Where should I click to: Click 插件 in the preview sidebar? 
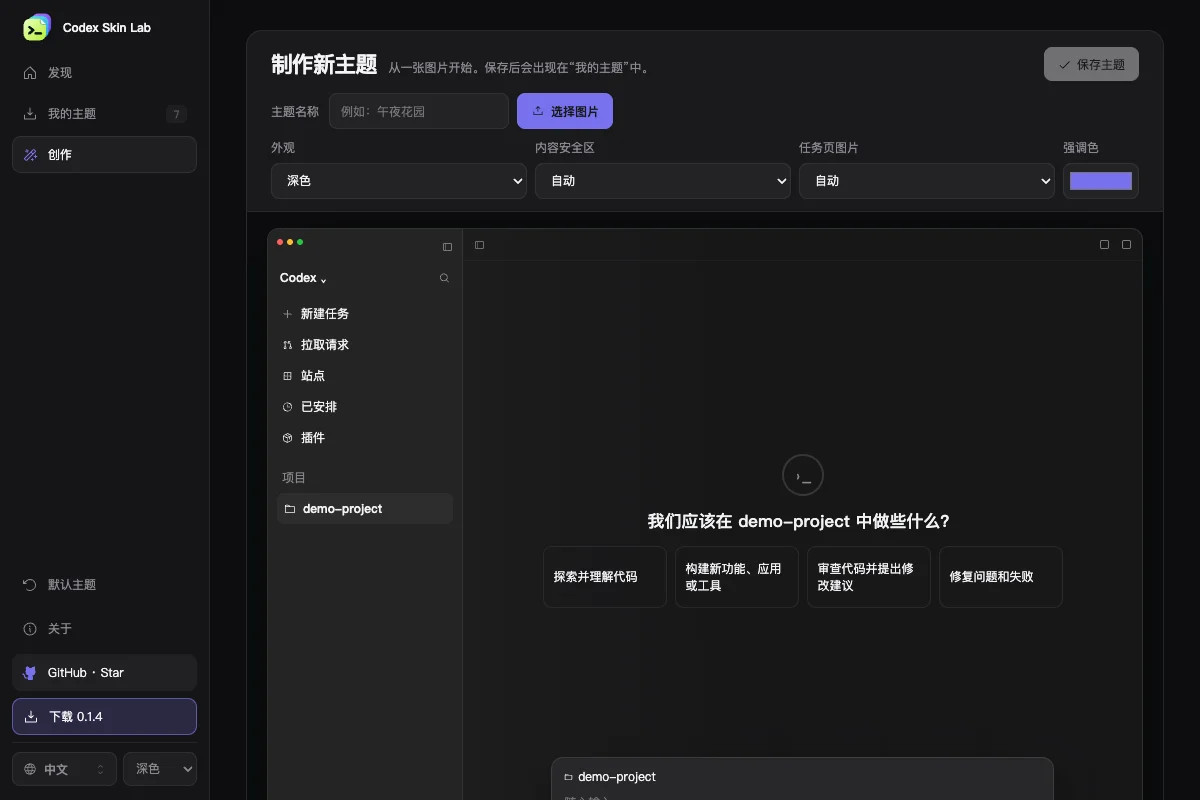tap(365, 438)
